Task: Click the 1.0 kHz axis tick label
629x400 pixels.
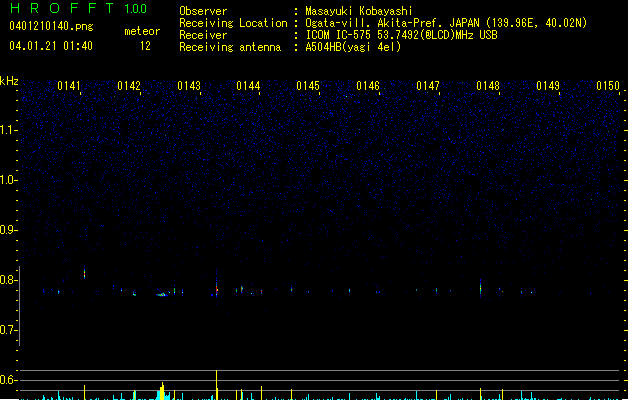Action: [8, 180]
